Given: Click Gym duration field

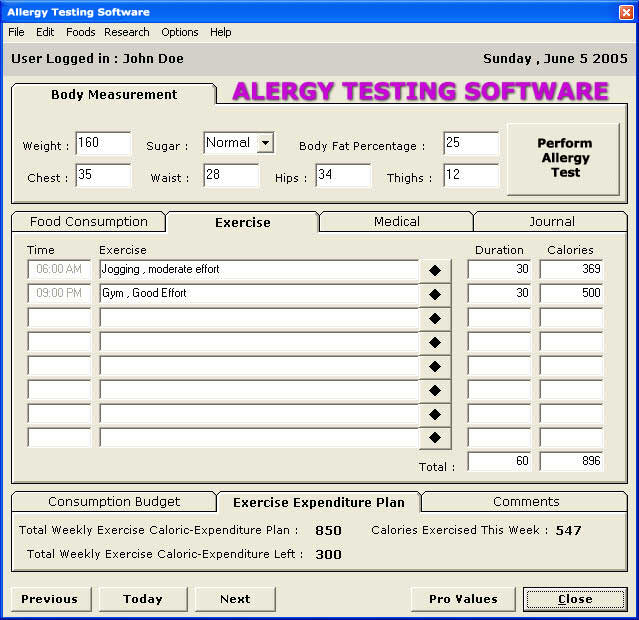Looking at the screenshot, I should click(499, 293).
